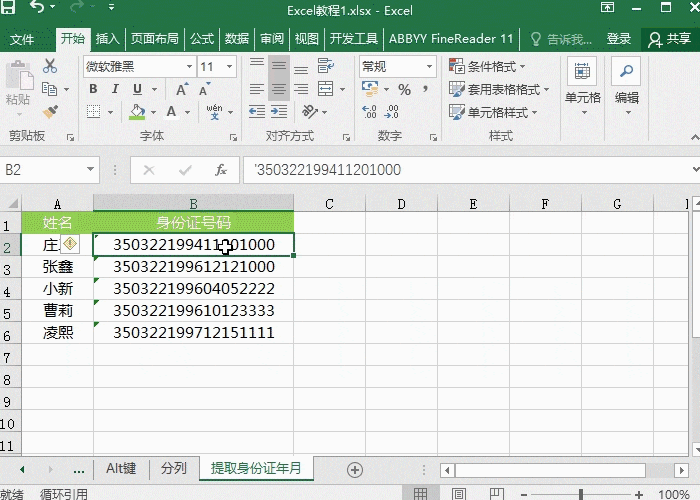700x500 pixels.
Task: Open the Name Box dropdown arrow
Action: click(90, 170)
